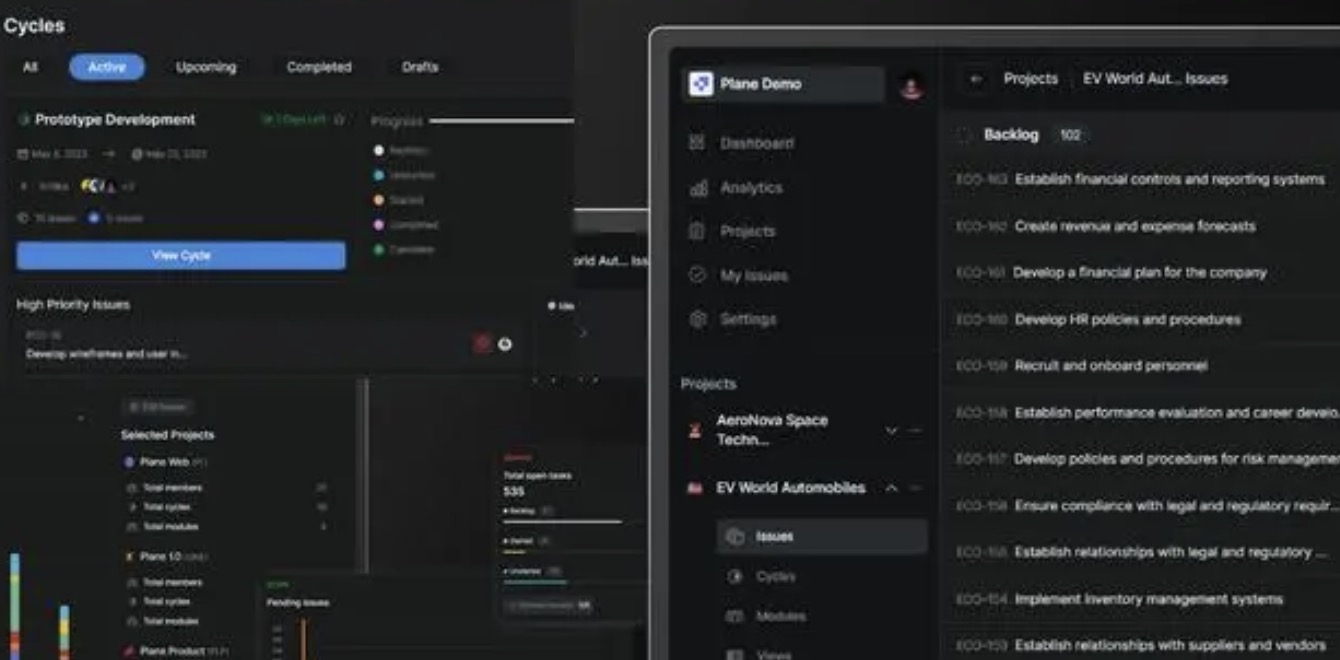
Task: Open the Plane Demo workspace switcher
Action: (784, 84)
